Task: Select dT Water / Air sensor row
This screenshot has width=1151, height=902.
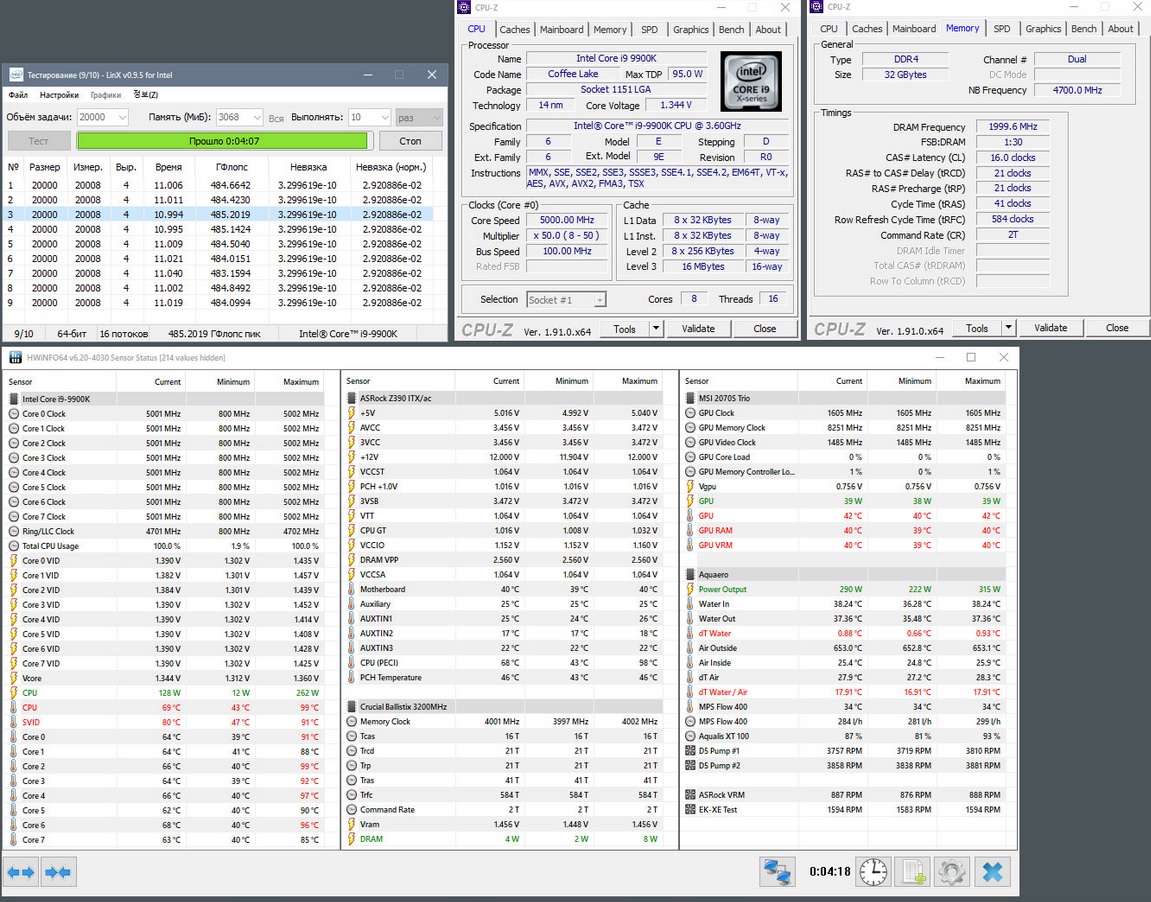Action: (x=843, y=692)
